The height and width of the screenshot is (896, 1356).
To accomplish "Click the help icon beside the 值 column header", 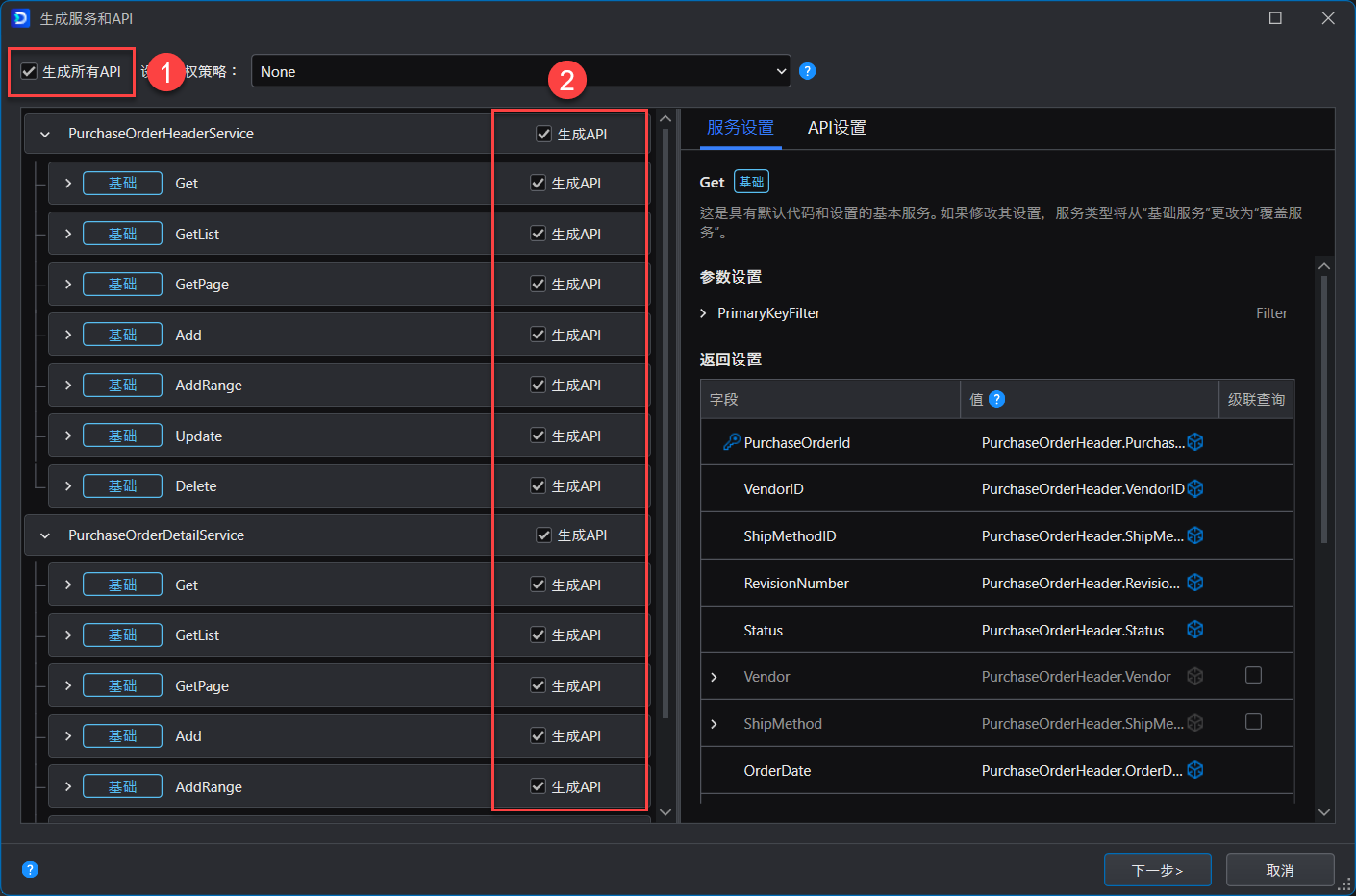I will coord(997,399).
